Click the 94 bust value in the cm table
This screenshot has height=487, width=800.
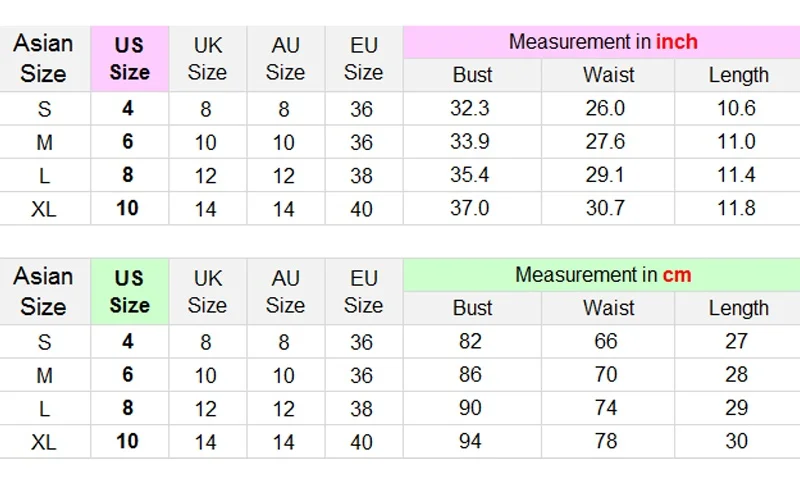pos(470,441)
